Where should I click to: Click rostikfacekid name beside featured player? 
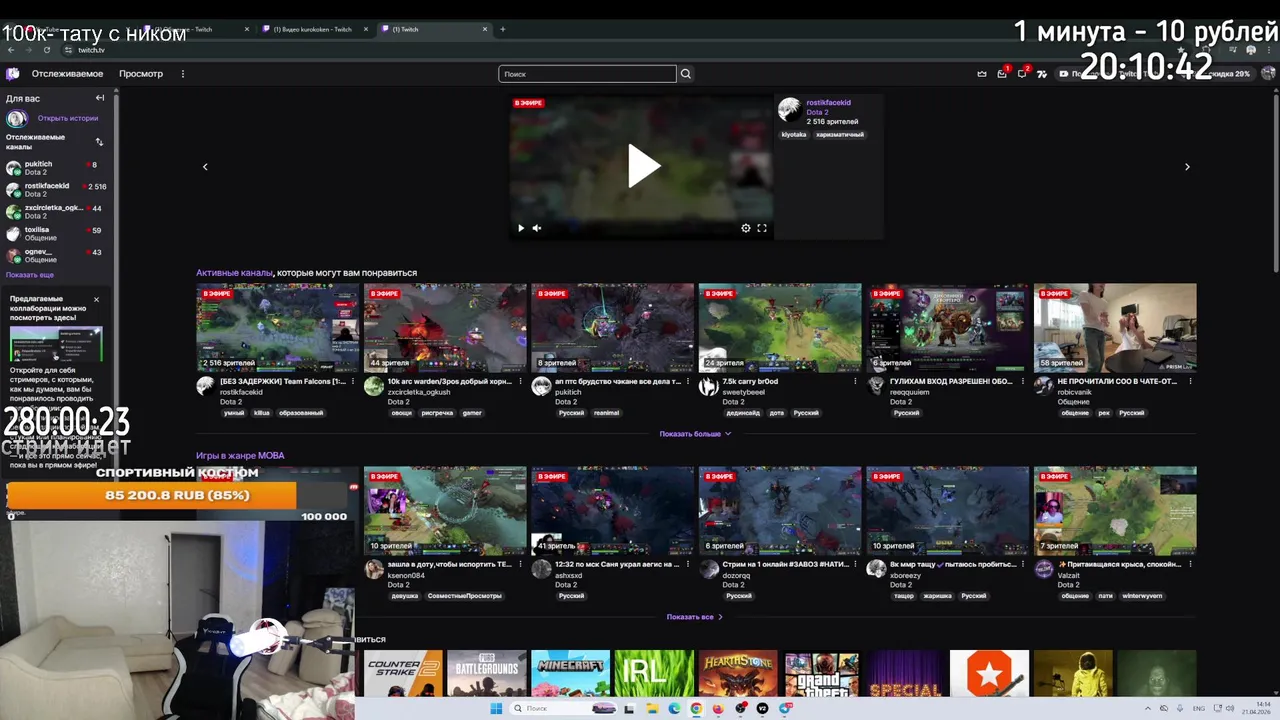click(829, 102)
